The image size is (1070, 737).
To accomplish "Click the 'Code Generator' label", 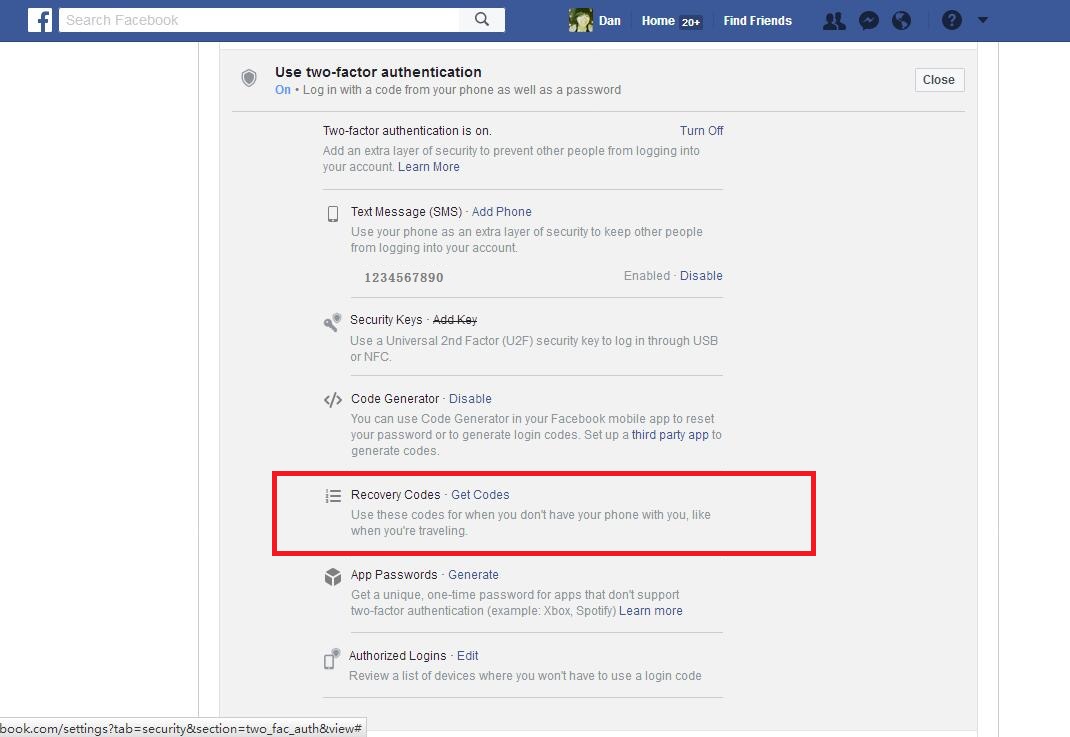I will pyautogui.click(x=395, y=399).
